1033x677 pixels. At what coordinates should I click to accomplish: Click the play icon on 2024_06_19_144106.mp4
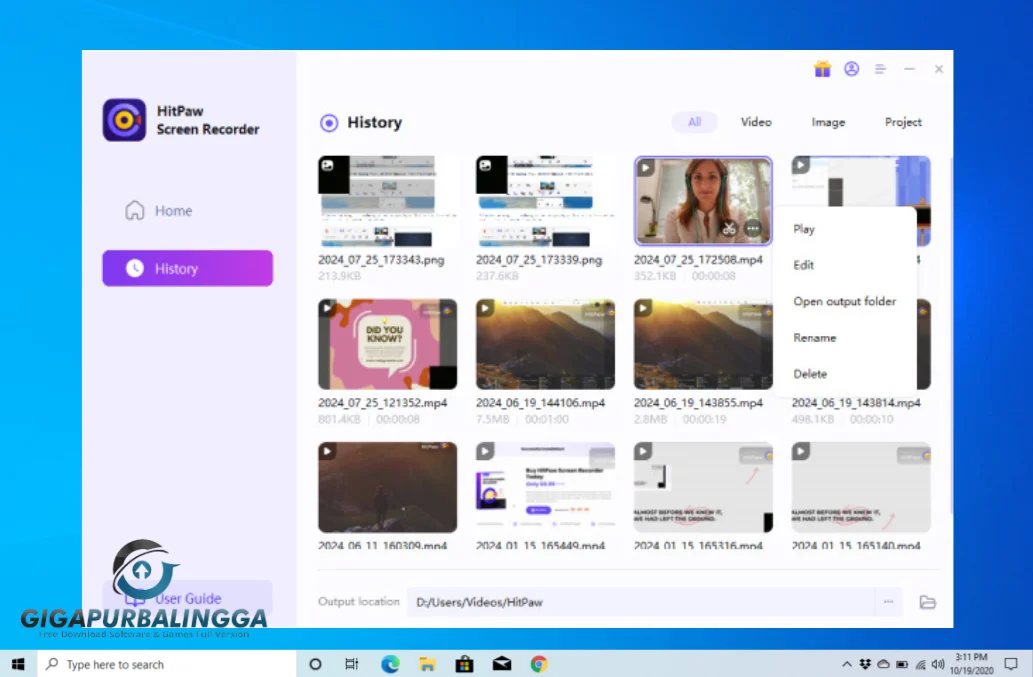click(485, 307)
